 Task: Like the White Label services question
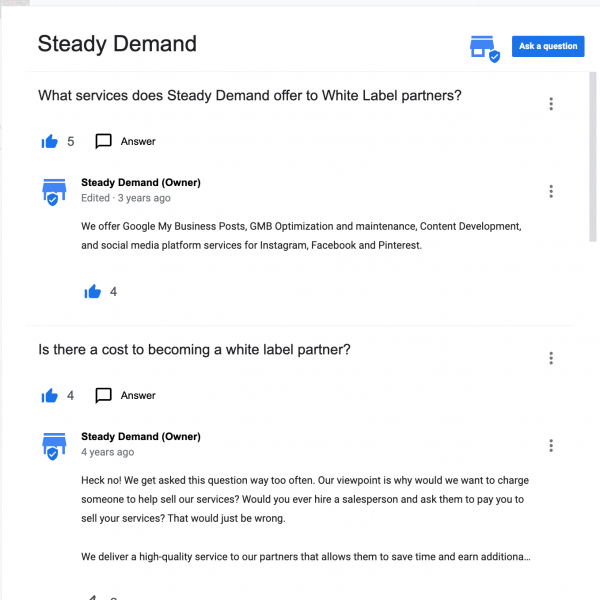[x=50, y=141]
